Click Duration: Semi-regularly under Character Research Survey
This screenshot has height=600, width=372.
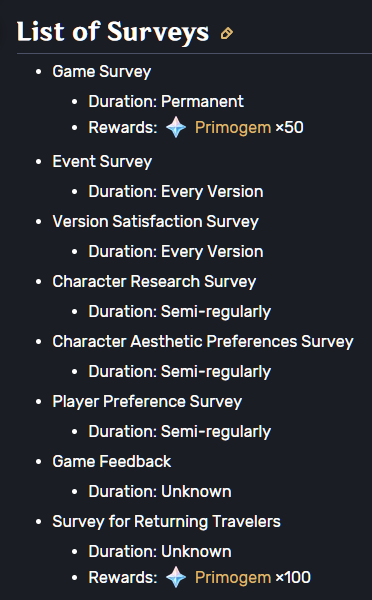[x=180, y=312]
